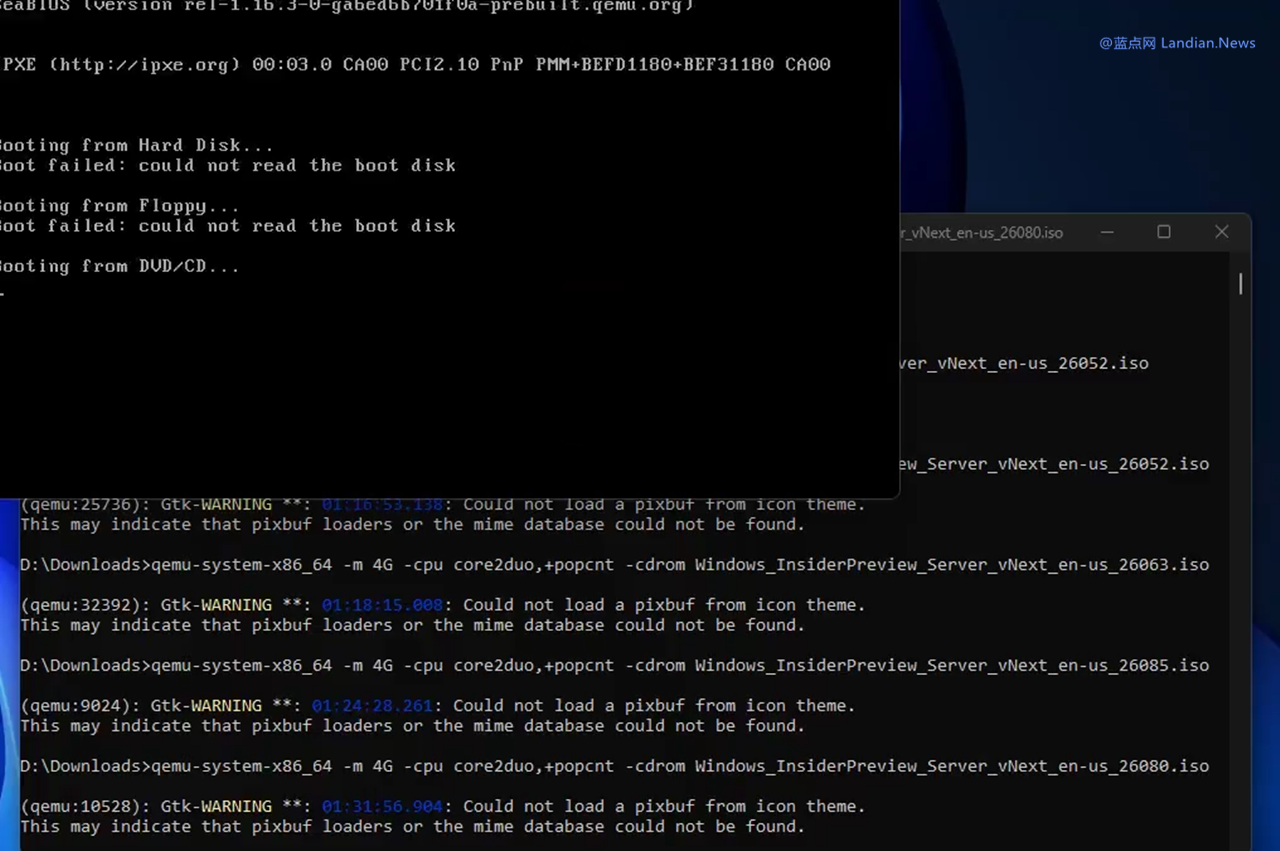This screenshot has width=1280, height=851.
Task: Click the line 'ew_Server_vNext_en-us_26052.iso' in terminal
Action: 1054,464
